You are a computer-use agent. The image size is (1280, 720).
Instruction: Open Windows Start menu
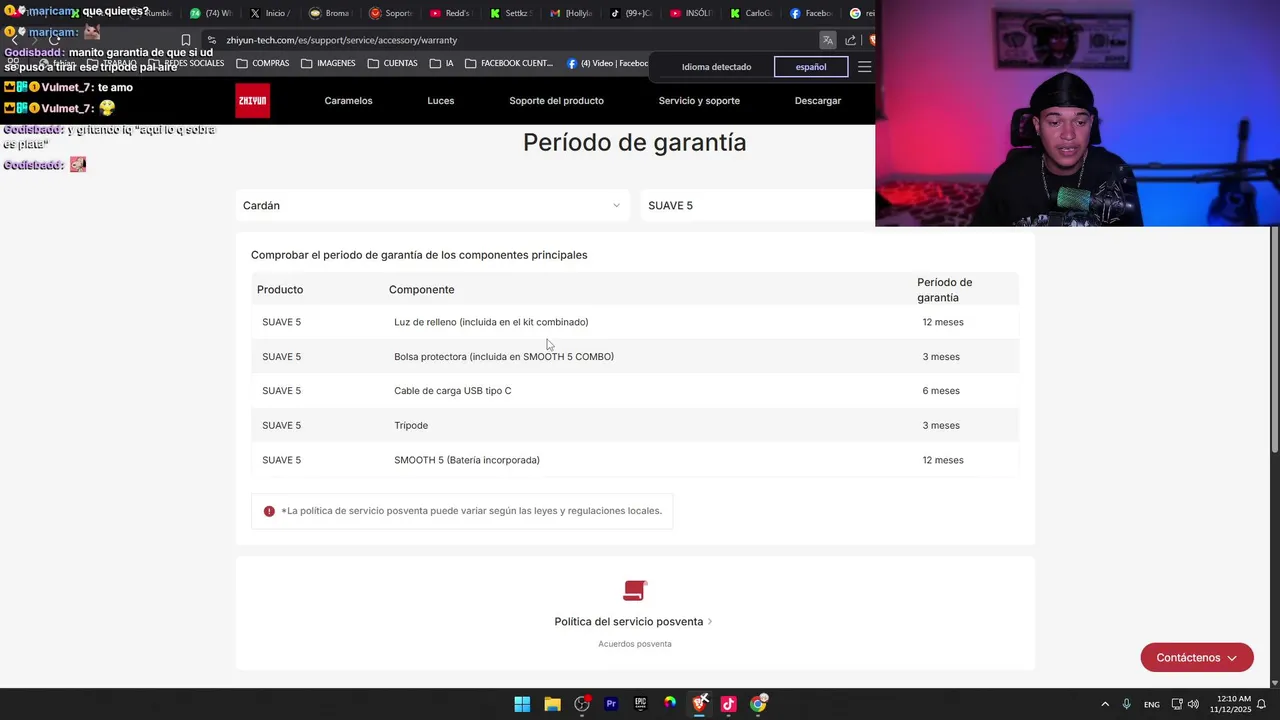click(522, 704)
